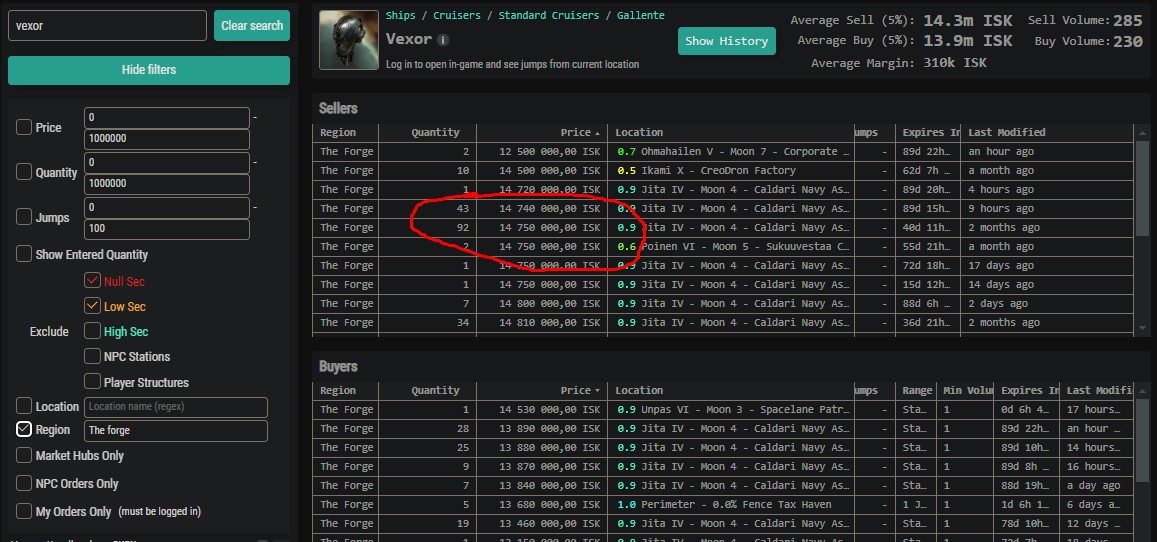
Task: Click Sellers scrollbar down arrow
Action: click(x=1143, y=327)
